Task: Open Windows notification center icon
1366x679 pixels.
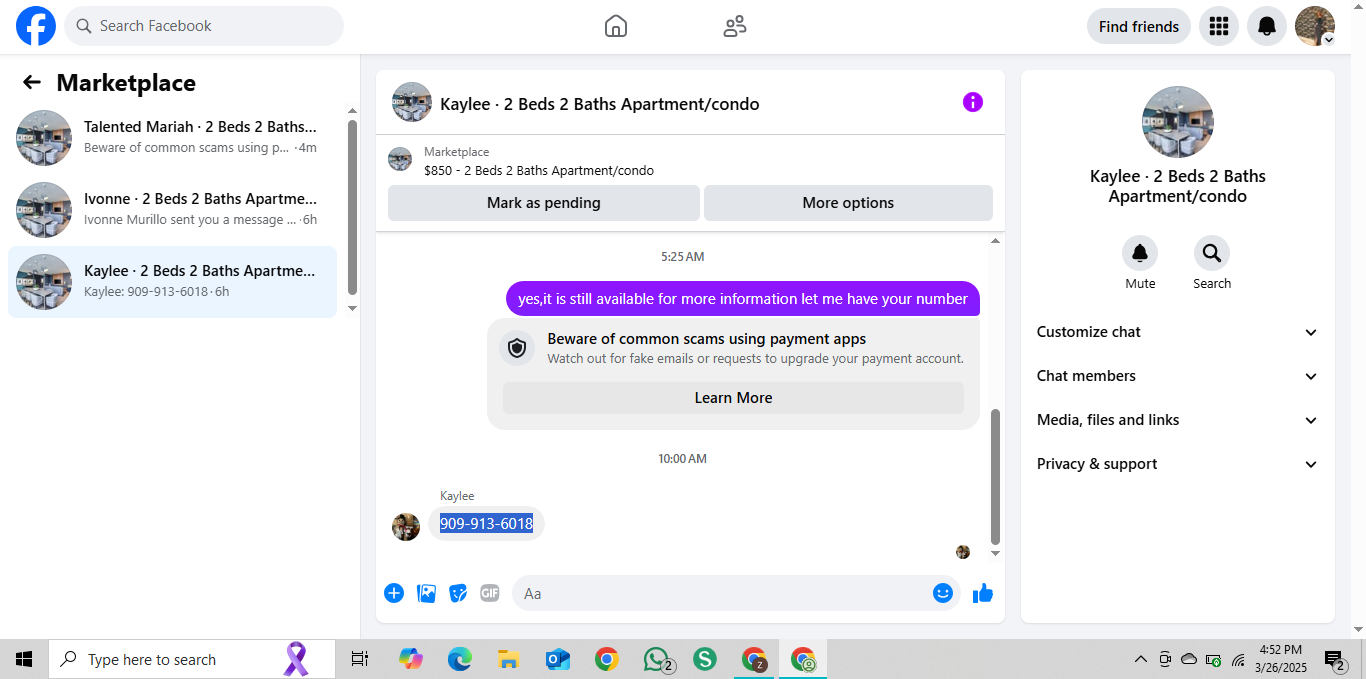Action: [x=1334, y=659]
